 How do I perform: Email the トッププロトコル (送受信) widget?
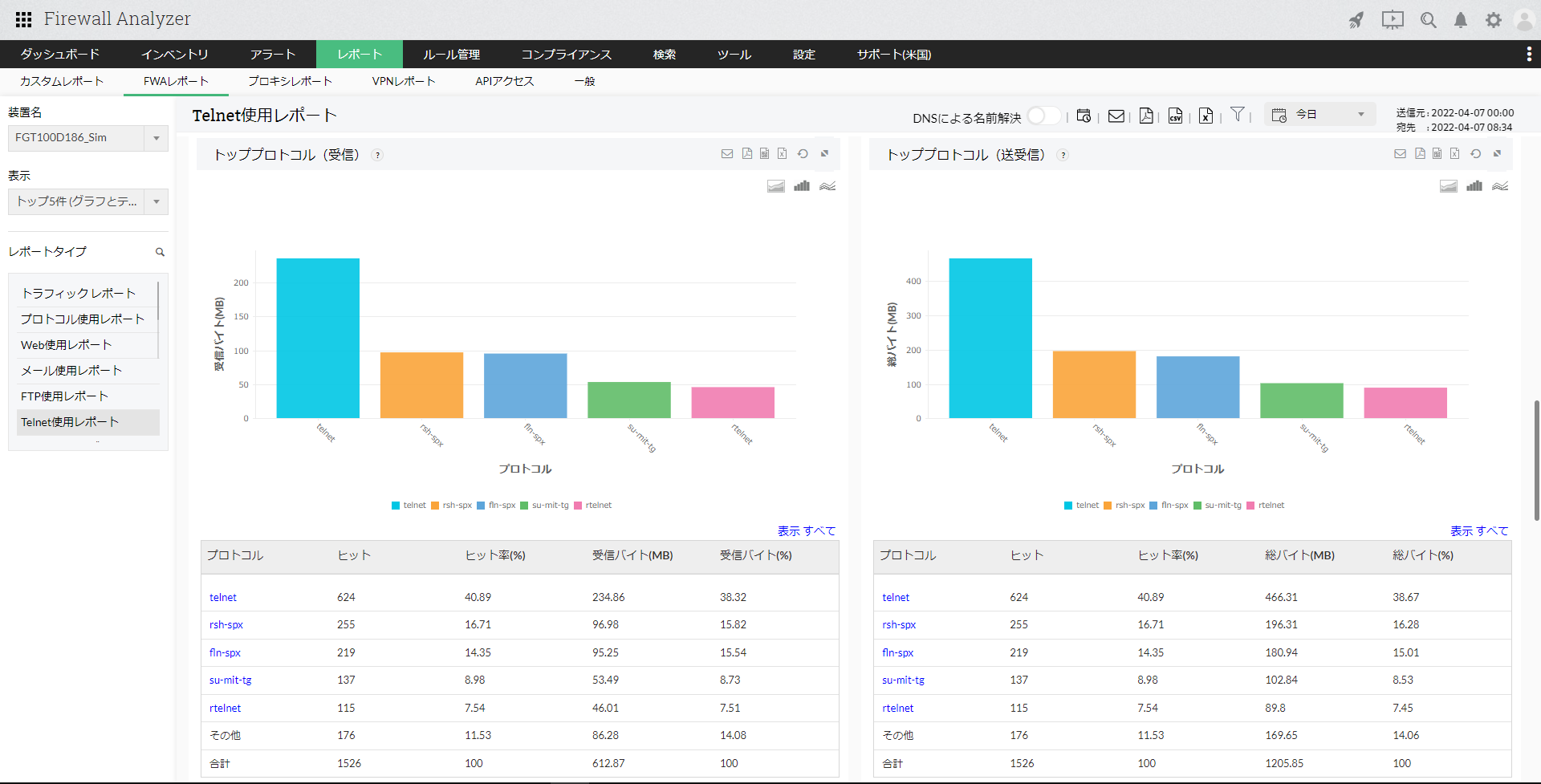pos(1400,154)
